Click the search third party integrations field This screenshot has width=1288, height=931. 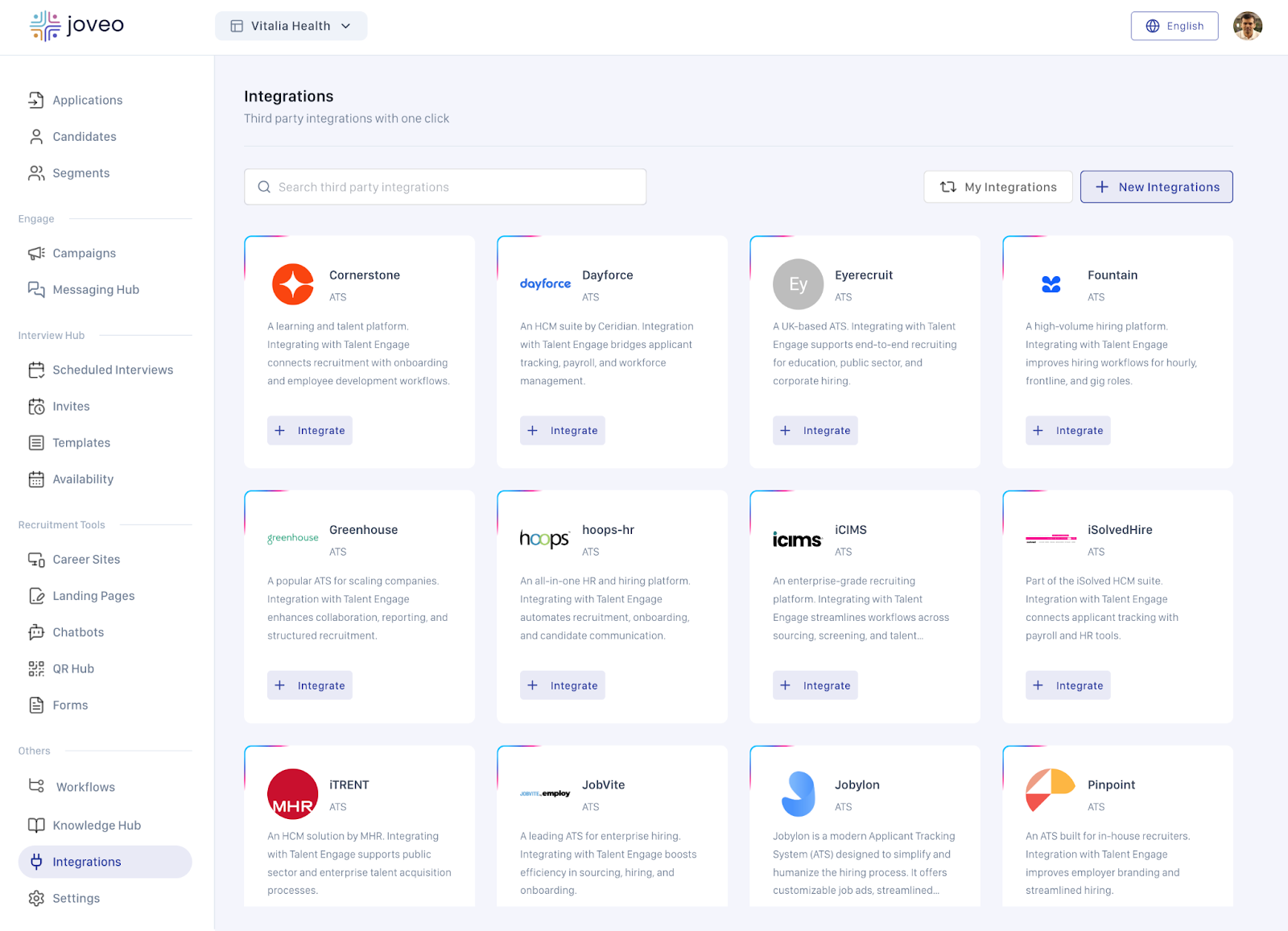click(x=445, y=187)
